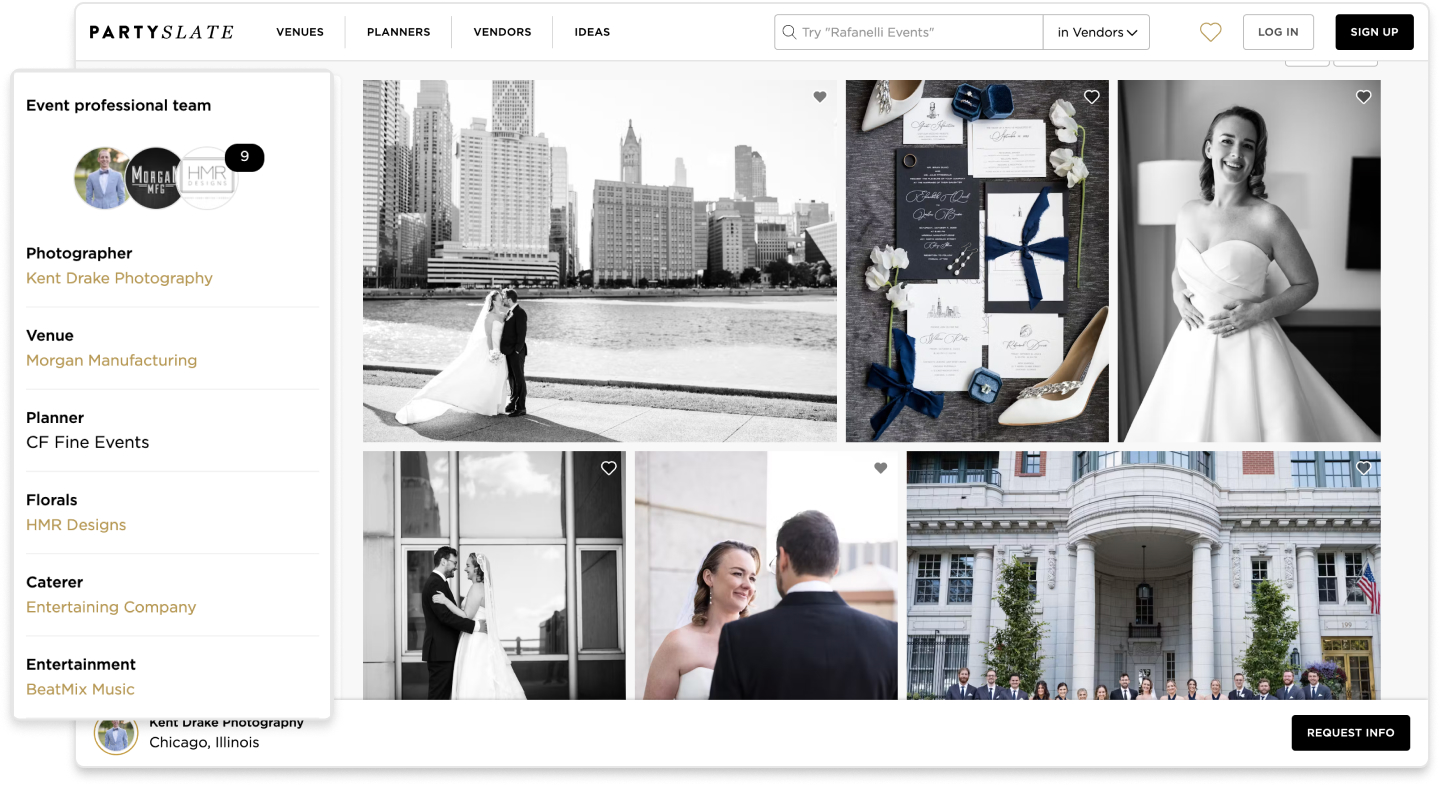Click the Request Info button
1440x786 pixels.
1350,733
